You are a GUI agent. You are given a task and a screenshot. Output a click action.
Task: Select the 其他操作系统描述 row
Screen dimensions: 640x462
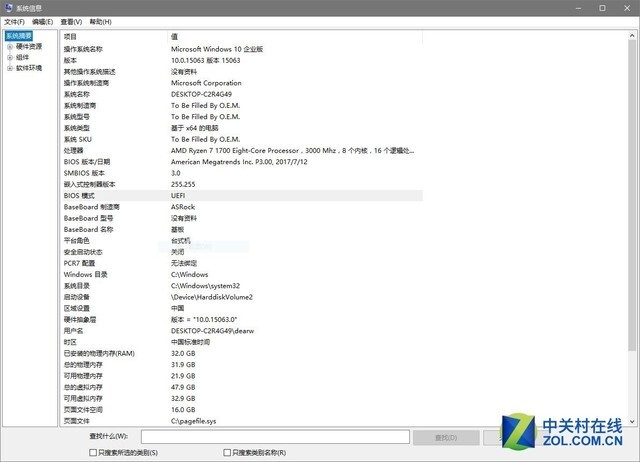[x=242, y=72]
